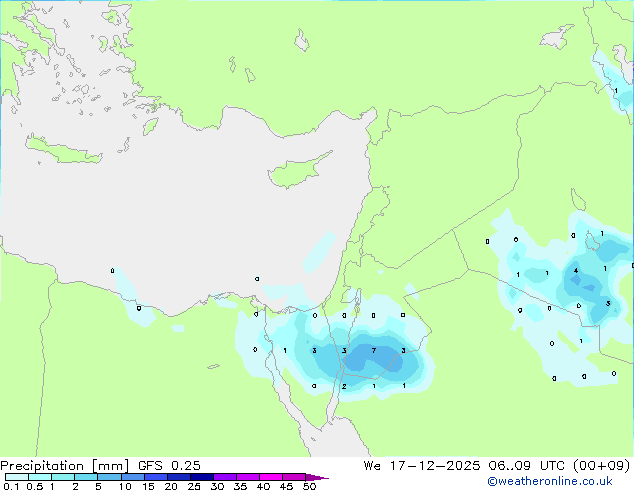
Task: Click the 'GFS 0.25' model label
Action: (169, 466)
